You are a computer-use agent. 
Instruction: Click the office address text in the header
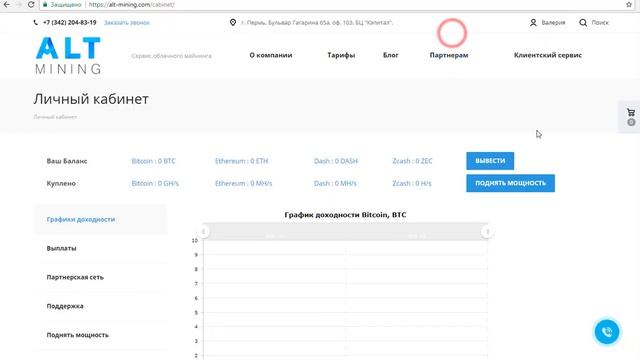coord(317,22)
